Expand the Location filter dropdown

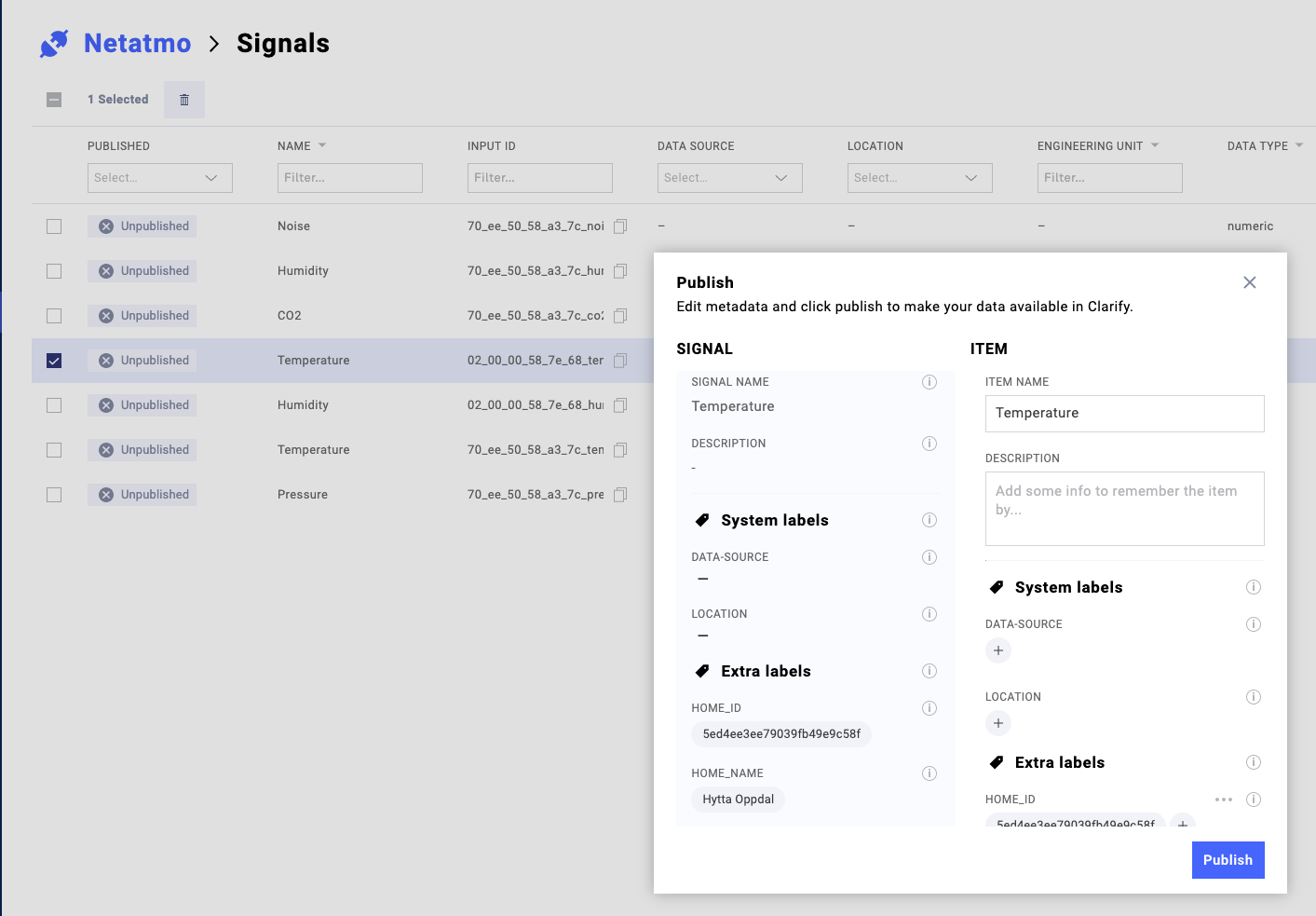919,178
